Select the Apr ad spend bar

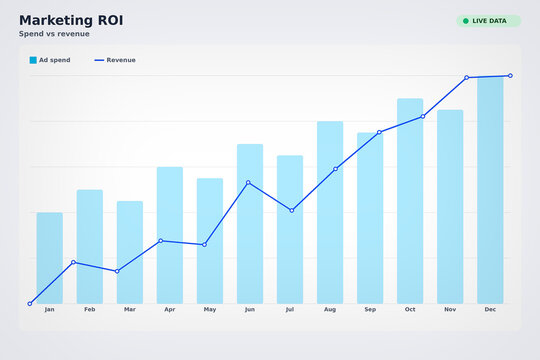point(170,235)
